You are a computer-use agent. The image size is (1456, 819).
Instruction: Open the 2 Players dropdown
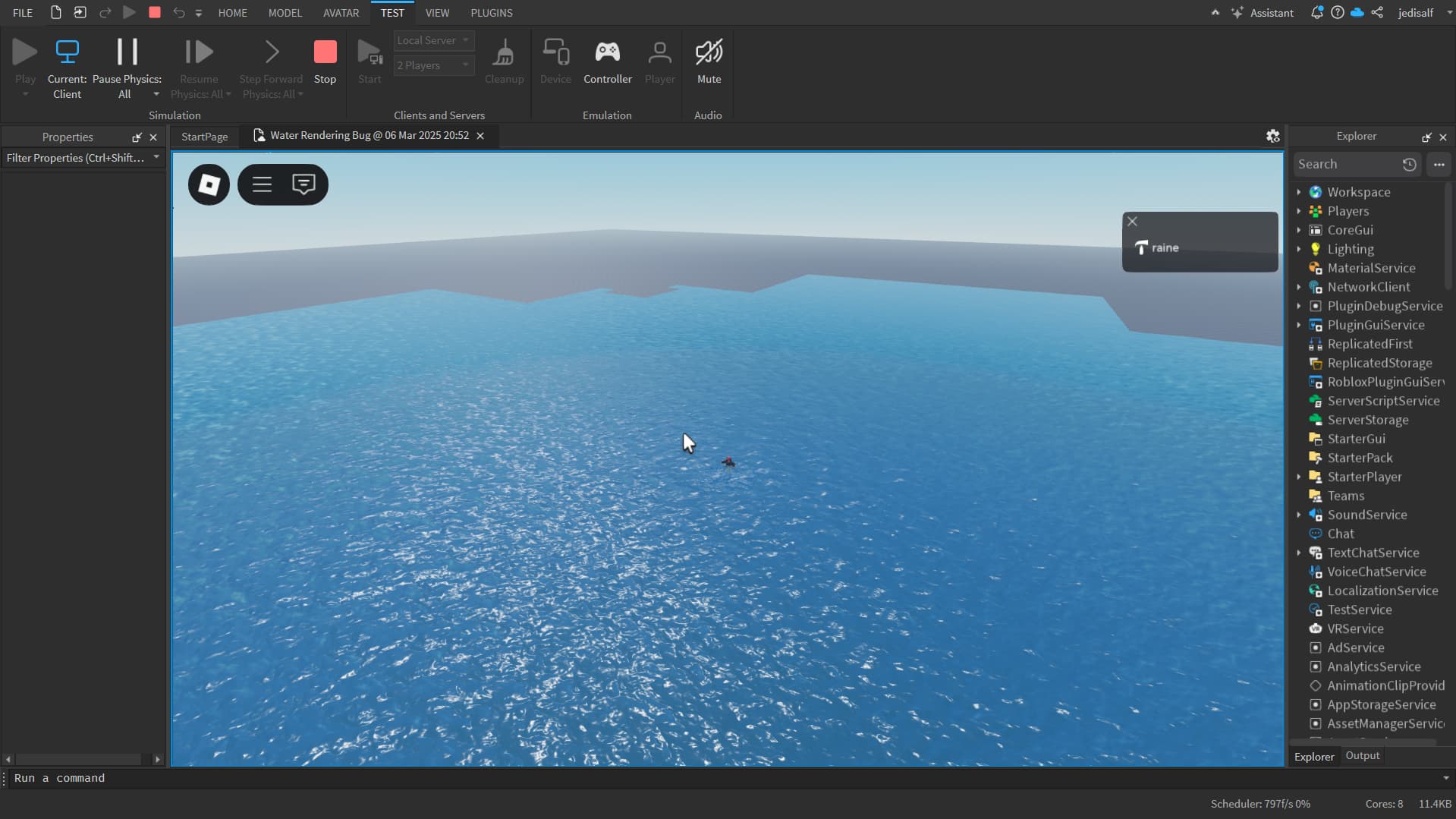tap(433, 65)
